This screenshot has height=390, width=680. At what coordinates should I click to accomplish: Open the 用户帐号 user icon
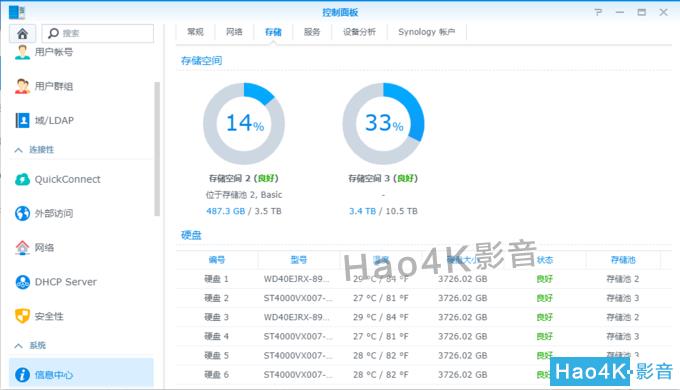(22, 52)
